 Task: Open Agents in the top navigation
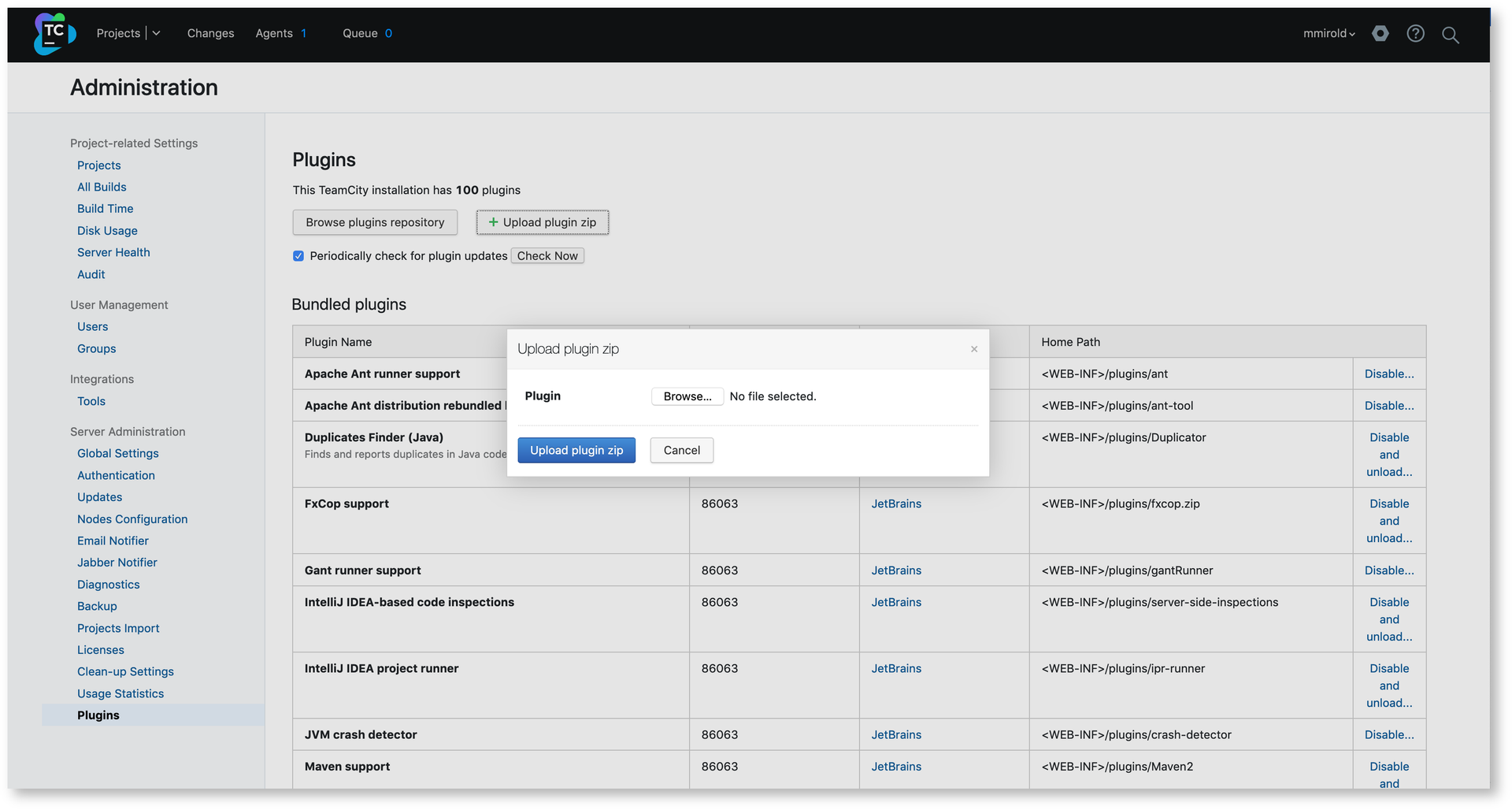pyautogui.click(x=274, y=33)
